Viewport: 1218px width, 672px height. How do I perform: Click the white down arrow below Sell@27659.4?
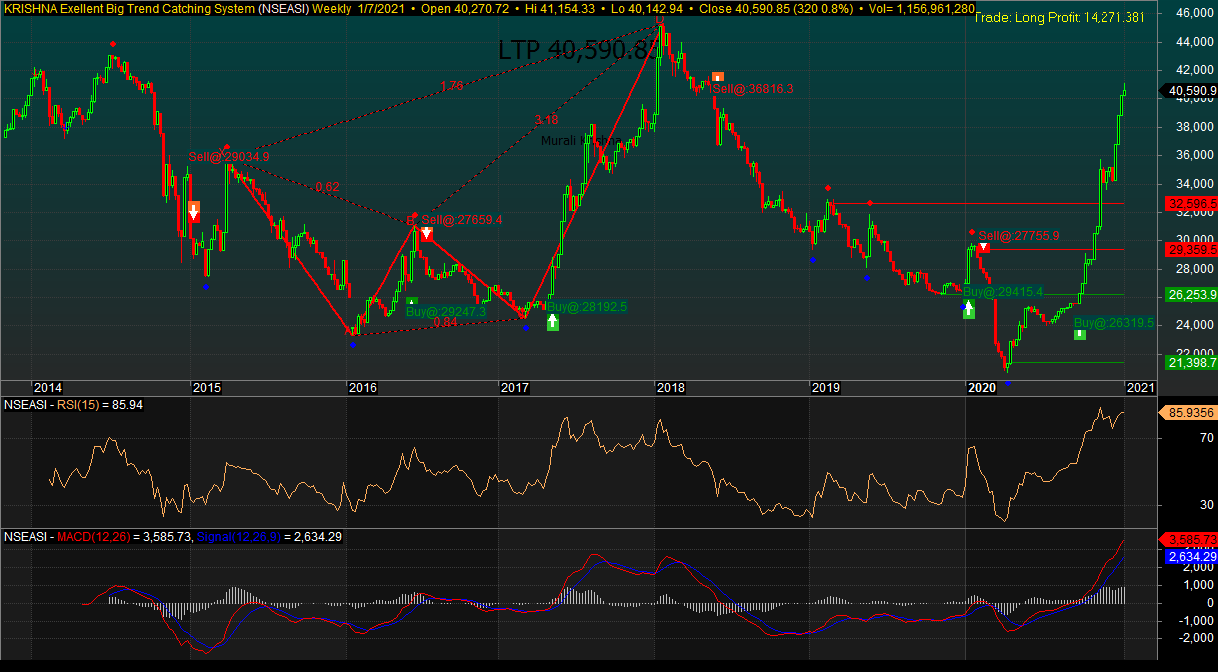tap(427, 233)
